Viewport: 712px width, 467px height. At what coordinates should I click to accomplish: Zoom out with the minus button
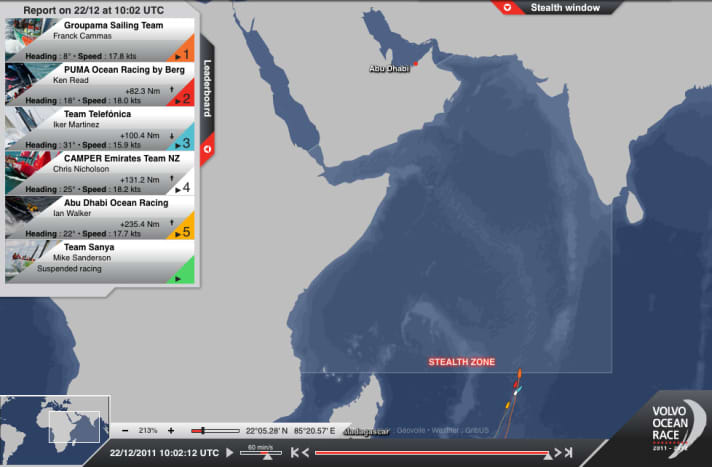point(125,430)
